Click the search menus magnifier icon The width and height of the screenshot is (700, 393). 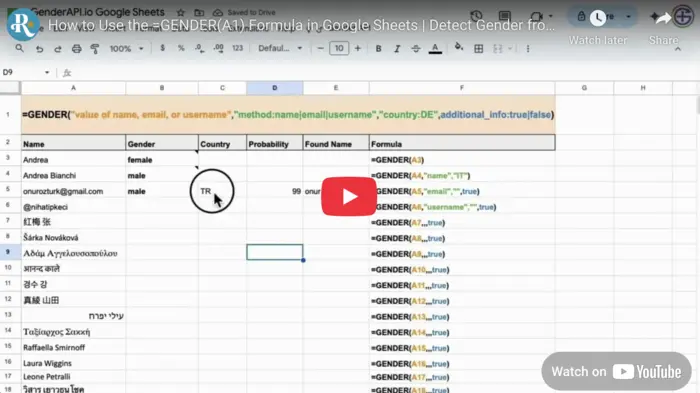pyautogui.click(x=19, y=48)
